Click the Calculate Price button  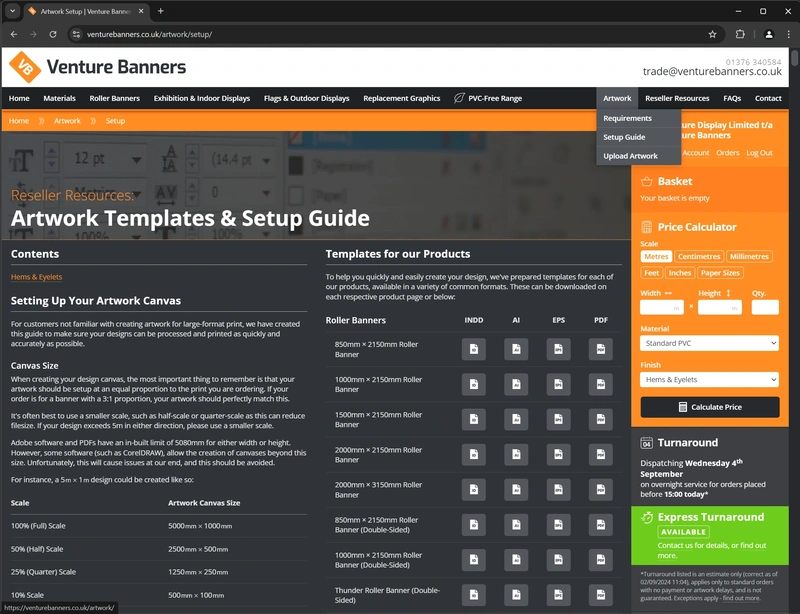(x=710, y=407)
